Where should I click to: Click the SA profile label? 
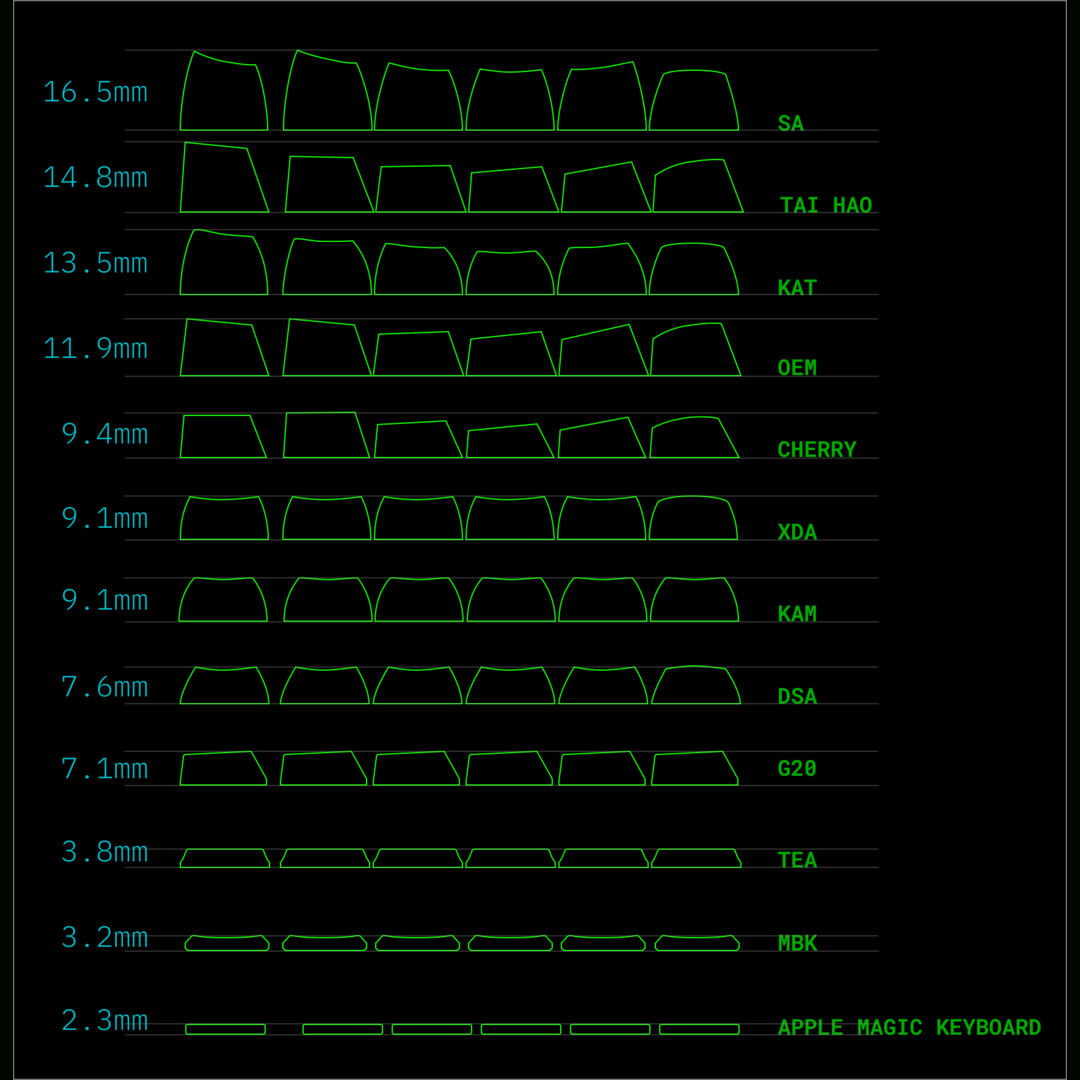point(790,124)
